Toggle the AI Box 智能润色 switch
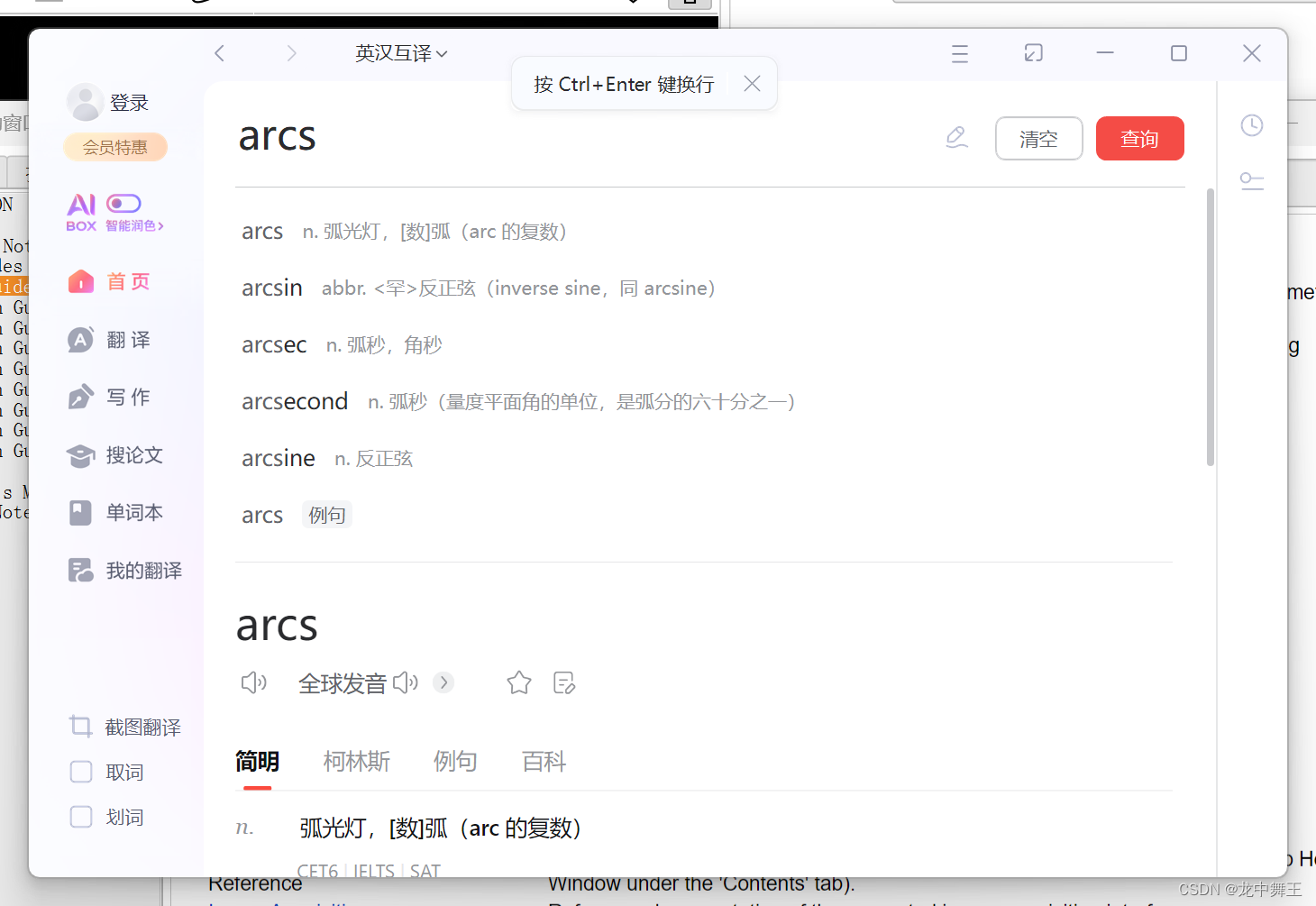 (123, 204)
